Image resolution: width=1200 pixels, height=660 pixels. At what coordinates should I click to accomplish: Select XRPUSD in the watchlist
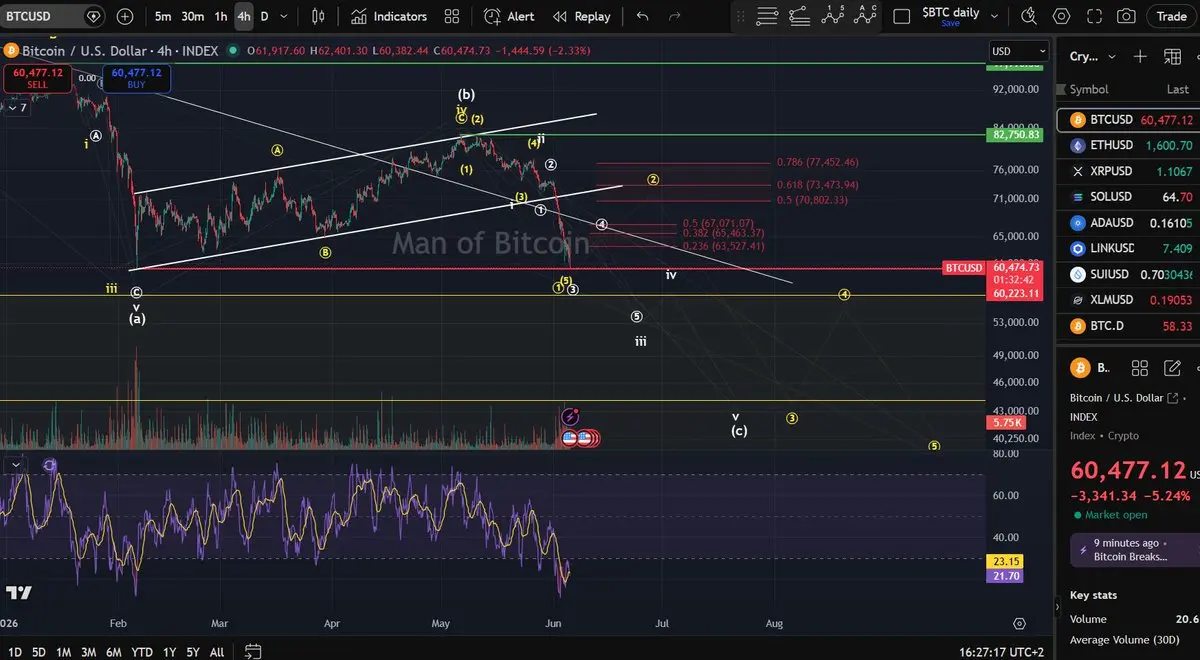click(x=1130, y=171)
